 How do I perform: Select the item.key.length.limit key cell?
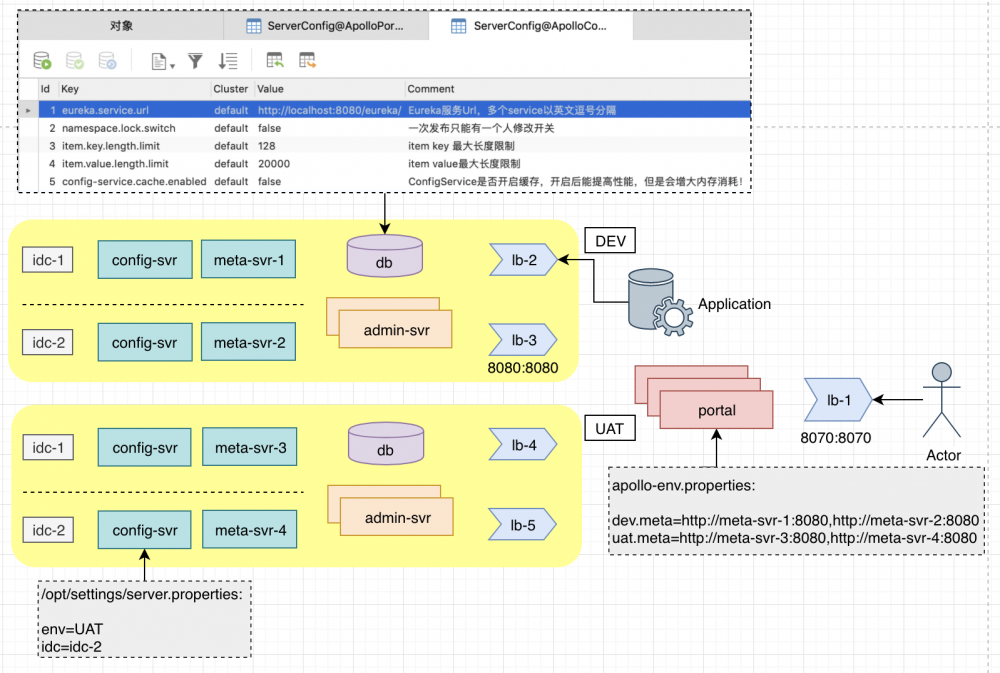tap(135, 146)
